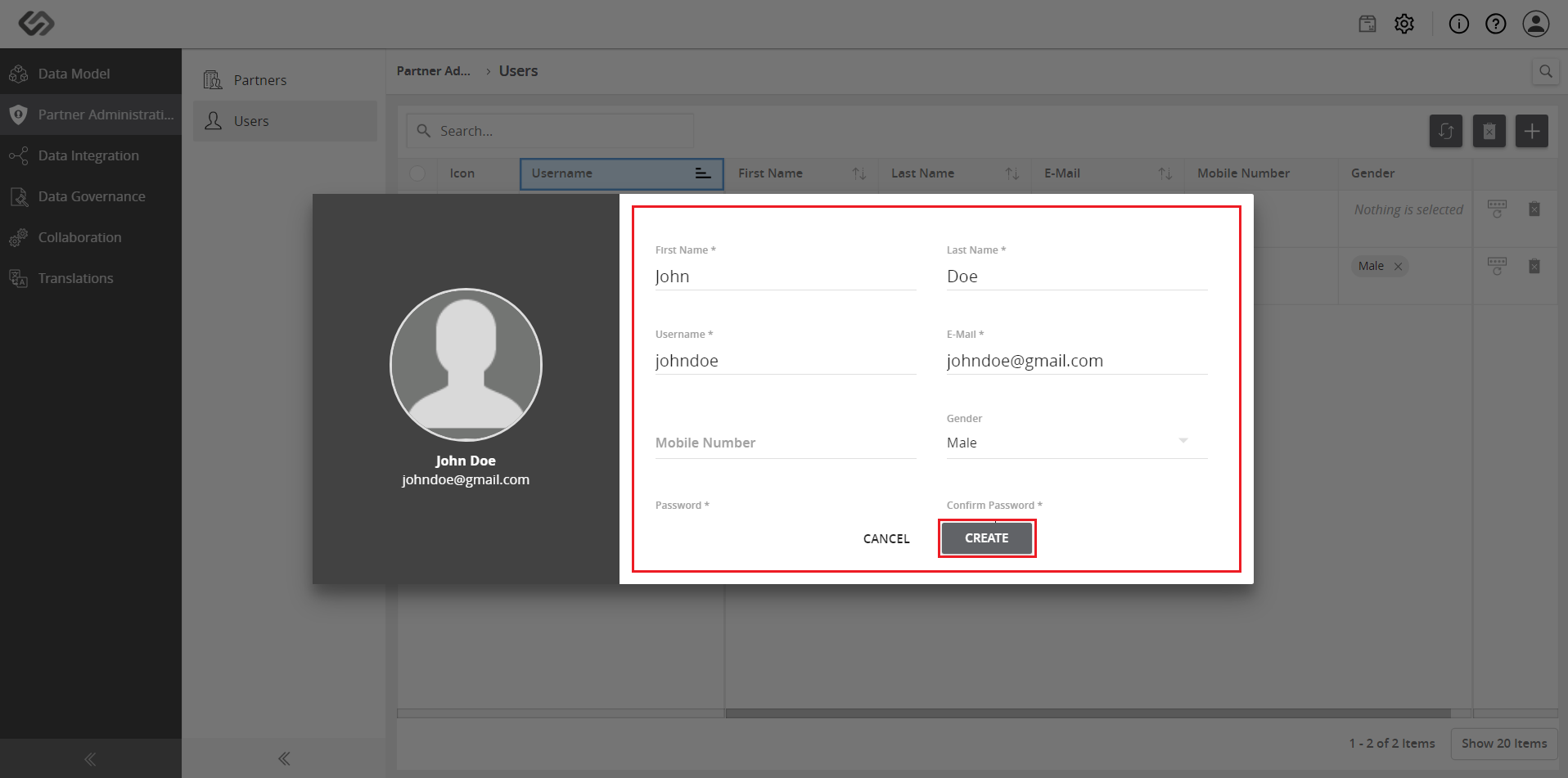Image resolution: width=1568 pixels, height=778 pixels.
Task: Click the delete selected users toolbar icon
Action: (x=1489, y=131)
